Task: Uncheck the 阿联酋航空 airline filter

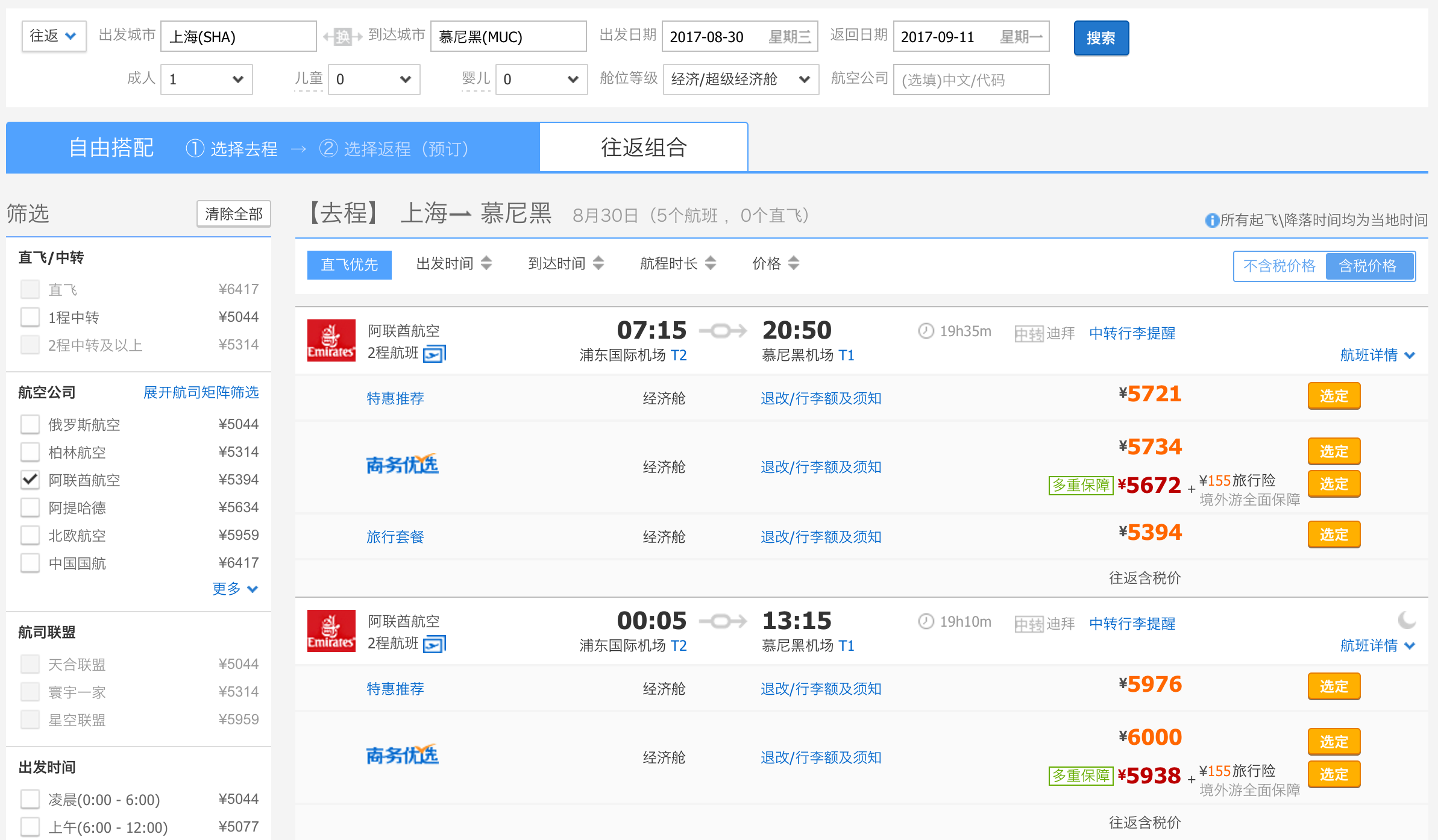Action: pyautogui.click(x=30, y=480)
